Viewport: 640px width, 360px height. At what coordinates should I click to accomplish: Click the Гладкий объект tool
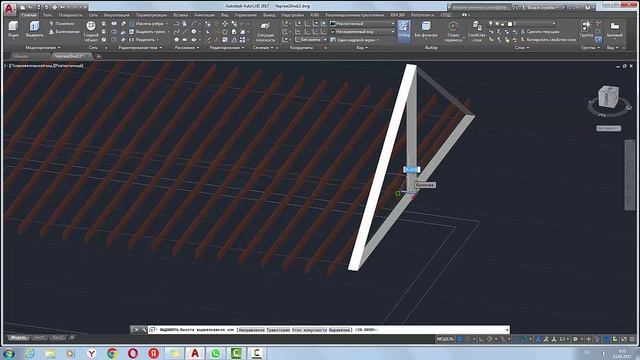pyautogui.click(x=91, y=31)
